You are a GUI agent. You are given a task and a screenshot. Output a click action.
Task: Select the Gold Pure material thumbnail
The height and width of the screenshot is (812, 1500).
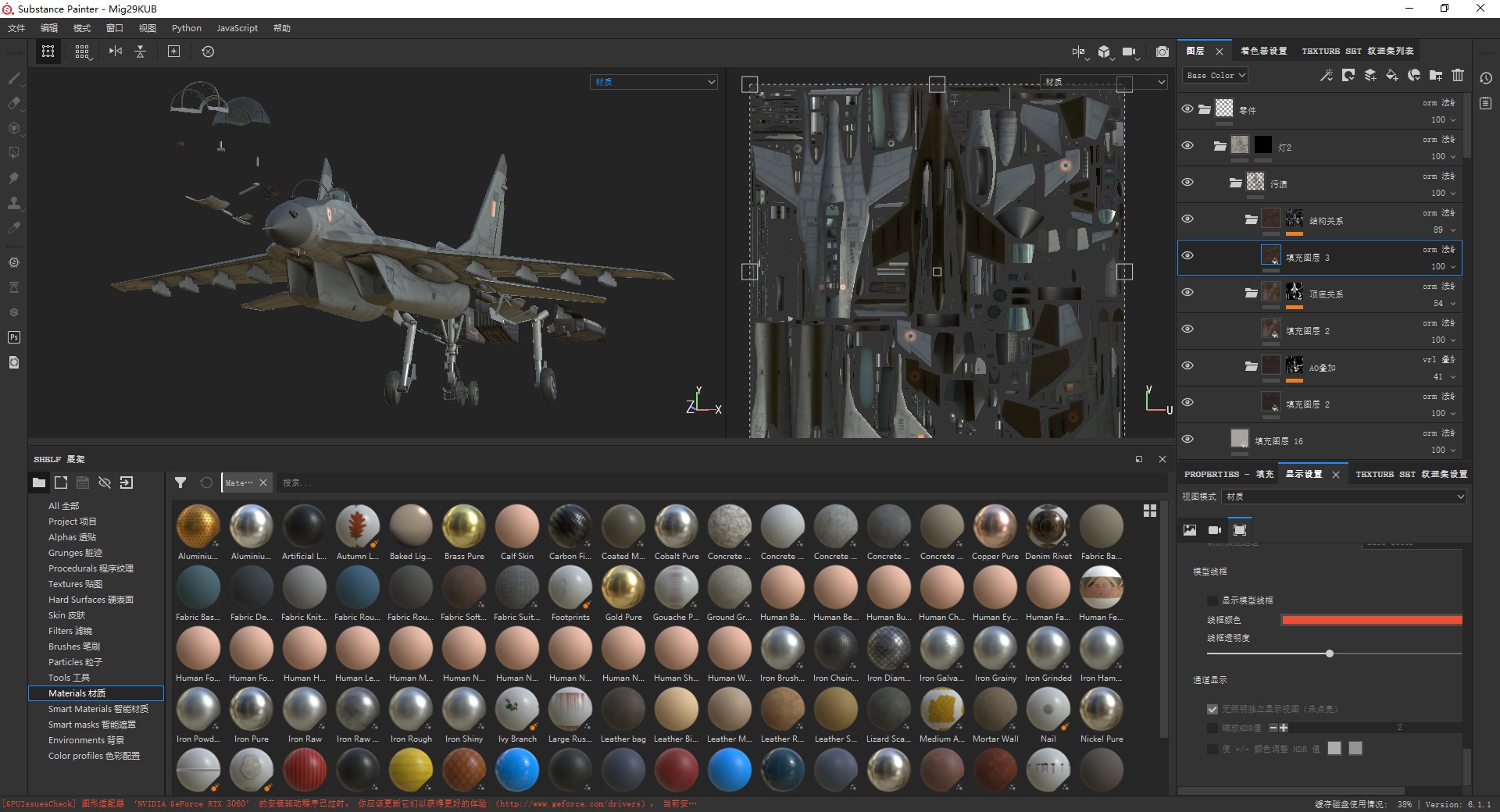click(623, 588)
